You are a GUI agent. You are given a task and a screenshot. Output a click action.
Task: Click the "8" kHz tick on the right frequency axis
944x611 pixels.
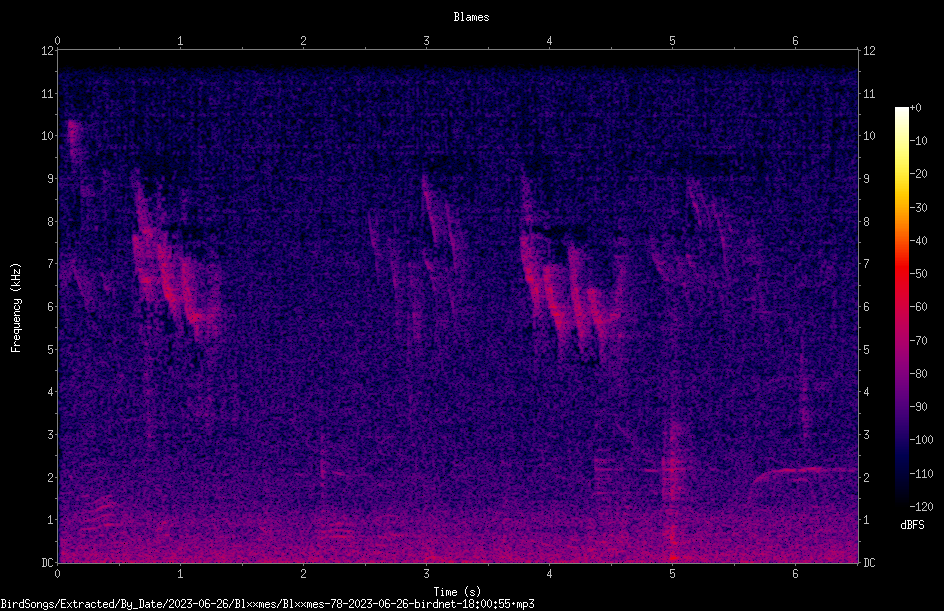(866, 222)
